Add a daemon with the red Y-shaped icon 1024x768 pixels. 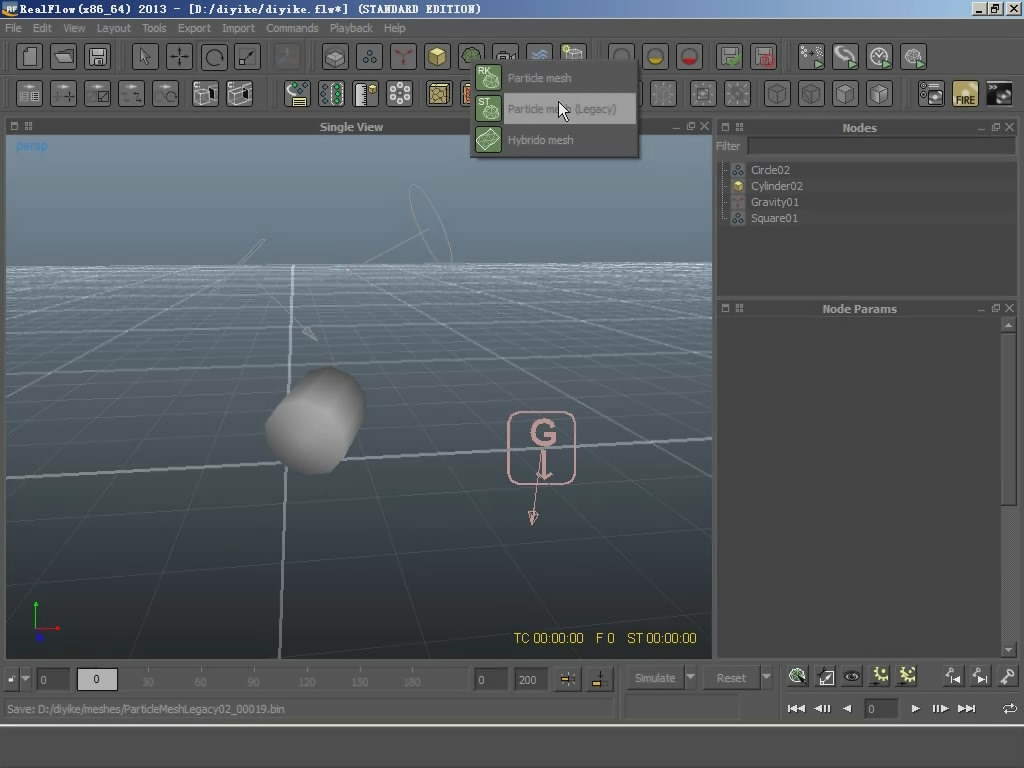pyautogui.click(x=403, y=57)
